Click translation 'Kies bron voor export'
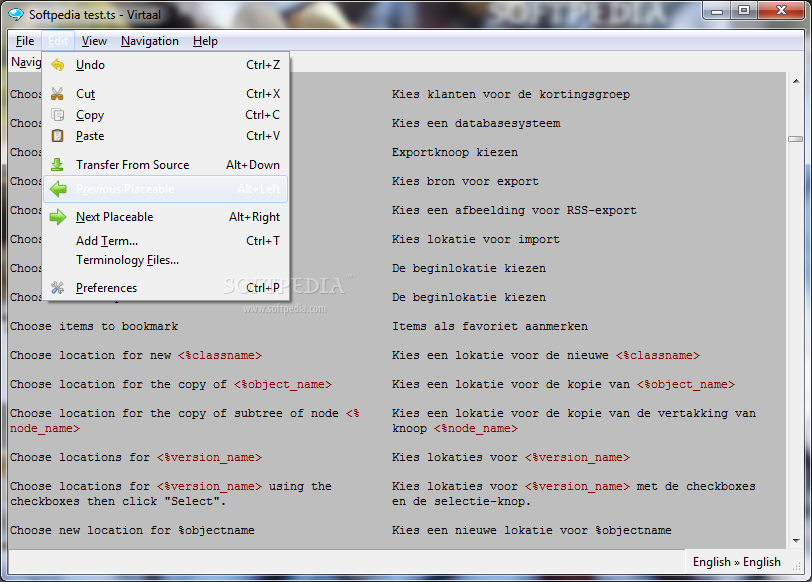Viewport: 812px width, 582px height. (x=465, y=182)
